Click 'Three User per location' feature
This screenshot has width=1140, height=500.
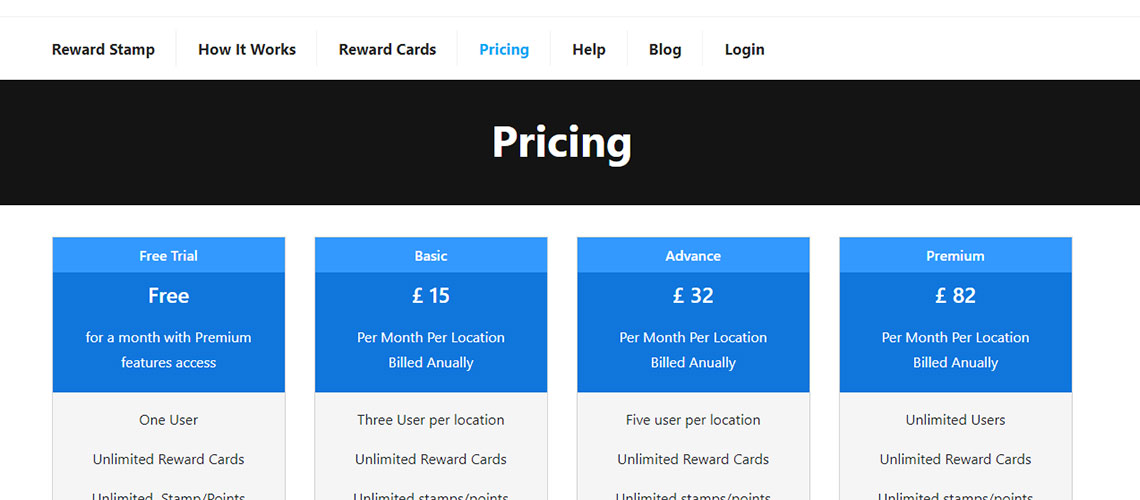[x=431, y=420]
